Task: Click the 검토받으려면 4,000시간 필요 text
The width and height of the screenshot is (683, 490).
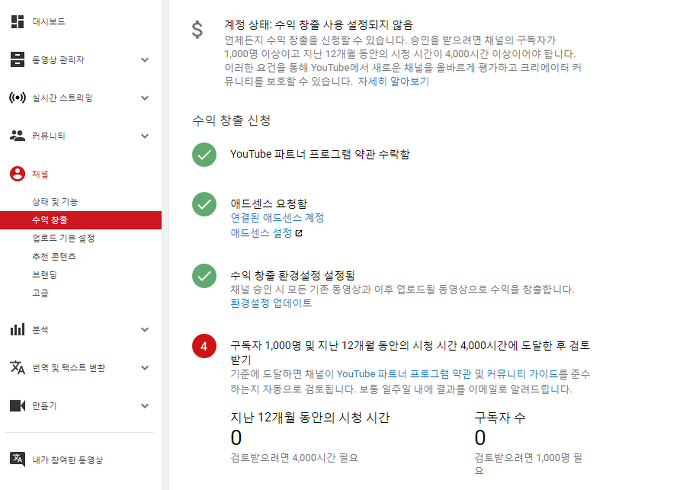Action: [294, 458]
